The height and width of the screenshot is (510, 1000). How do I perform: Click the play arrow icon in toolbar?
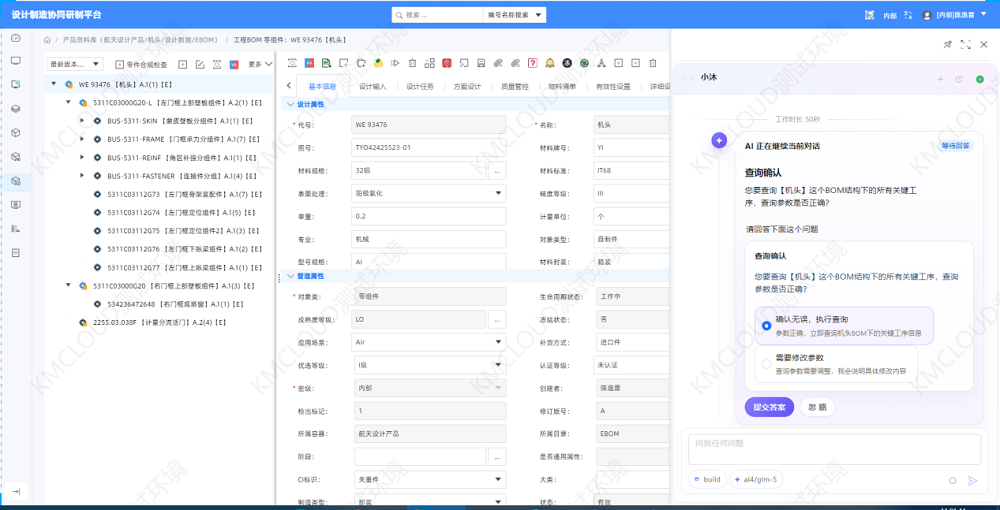tap(395, 63)
